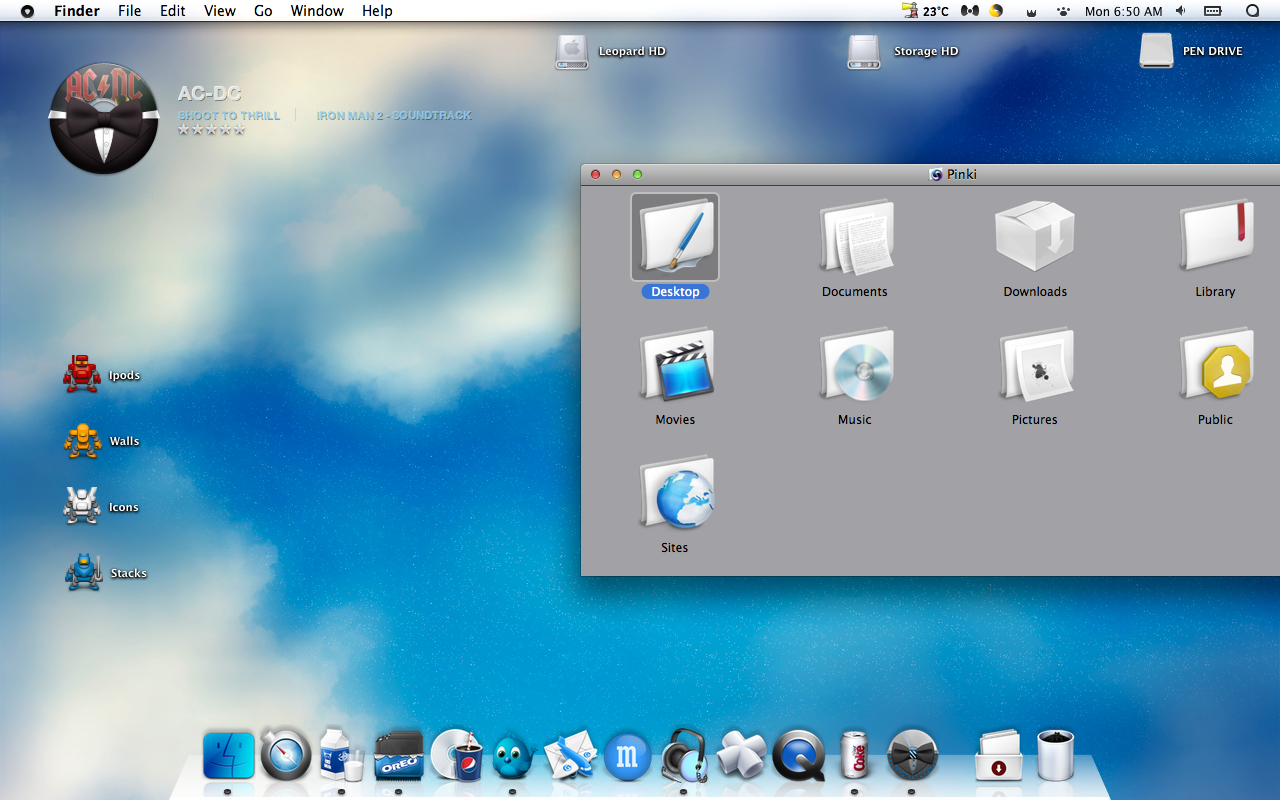1280x800 pixels.
Task: Open the PEN DRIVE volume on desktop
Action: coord(1156,51)
